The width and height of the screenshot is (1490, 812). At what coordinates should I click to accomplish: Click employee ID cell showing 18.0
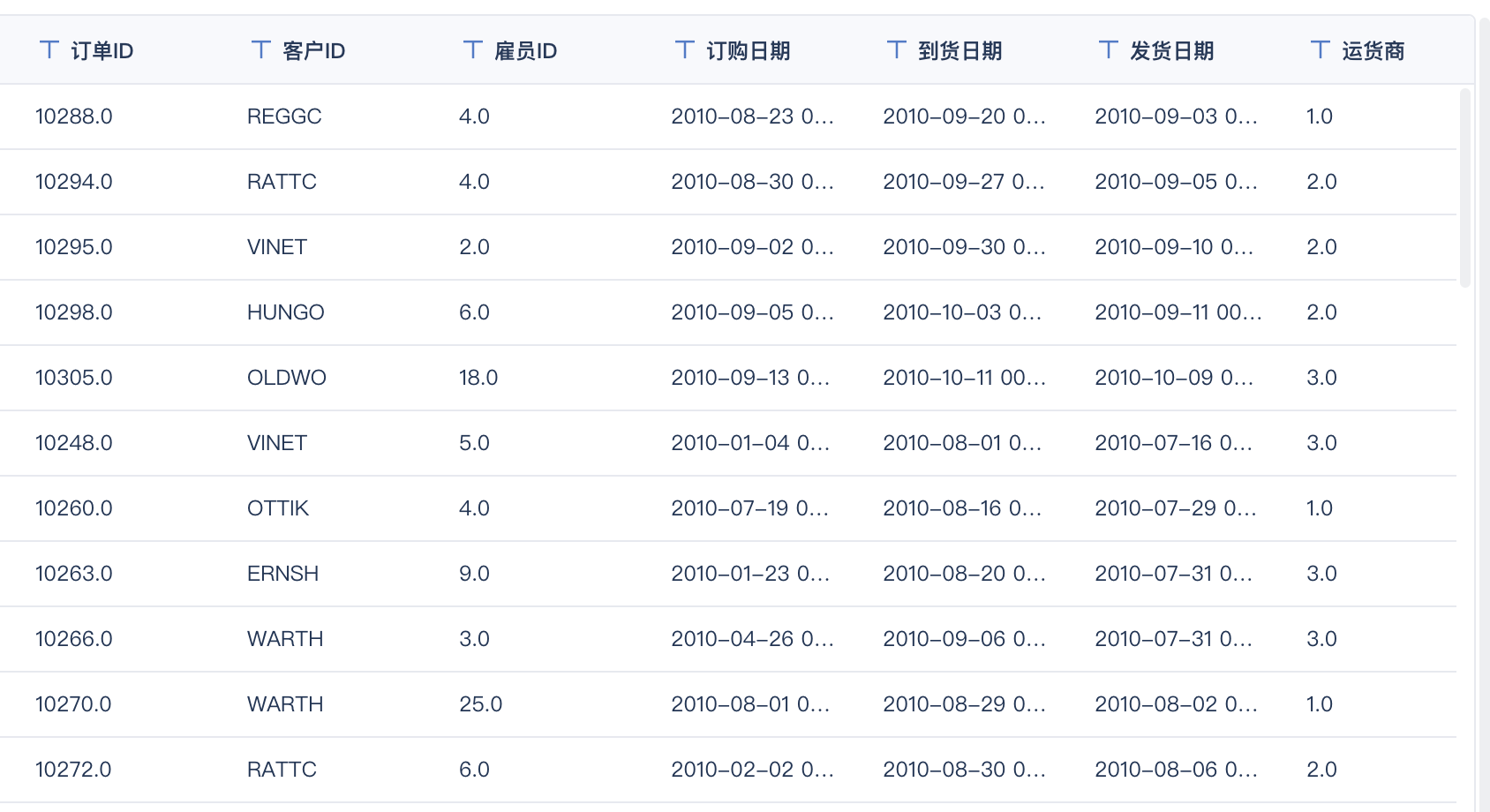coord(478,378)
